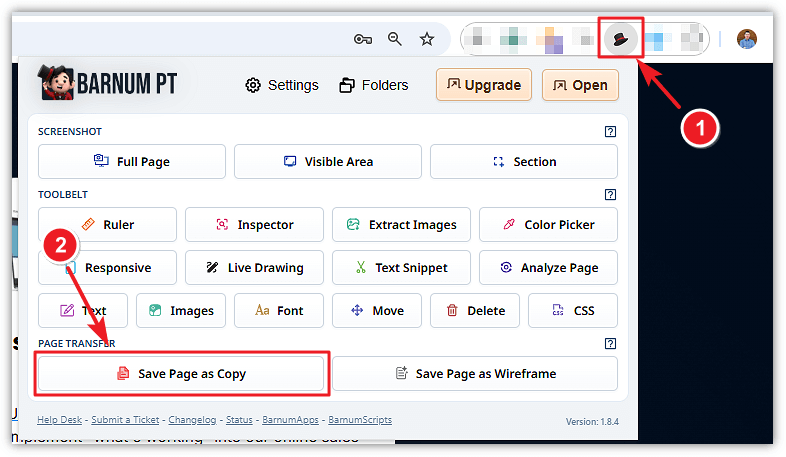The width and height of the screenshot is (786, 457).
Task: Click the Barnum PT top hat extension icon
Action: point(621,39)
